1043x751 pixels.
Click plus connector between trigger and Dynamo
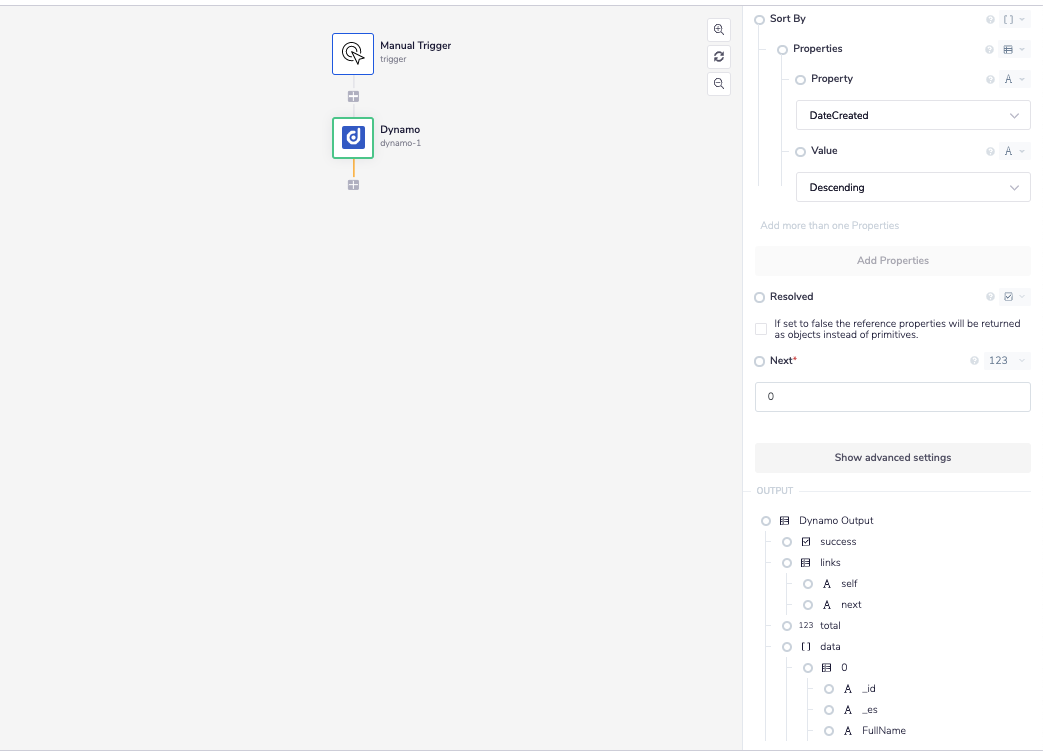[353, 97]
